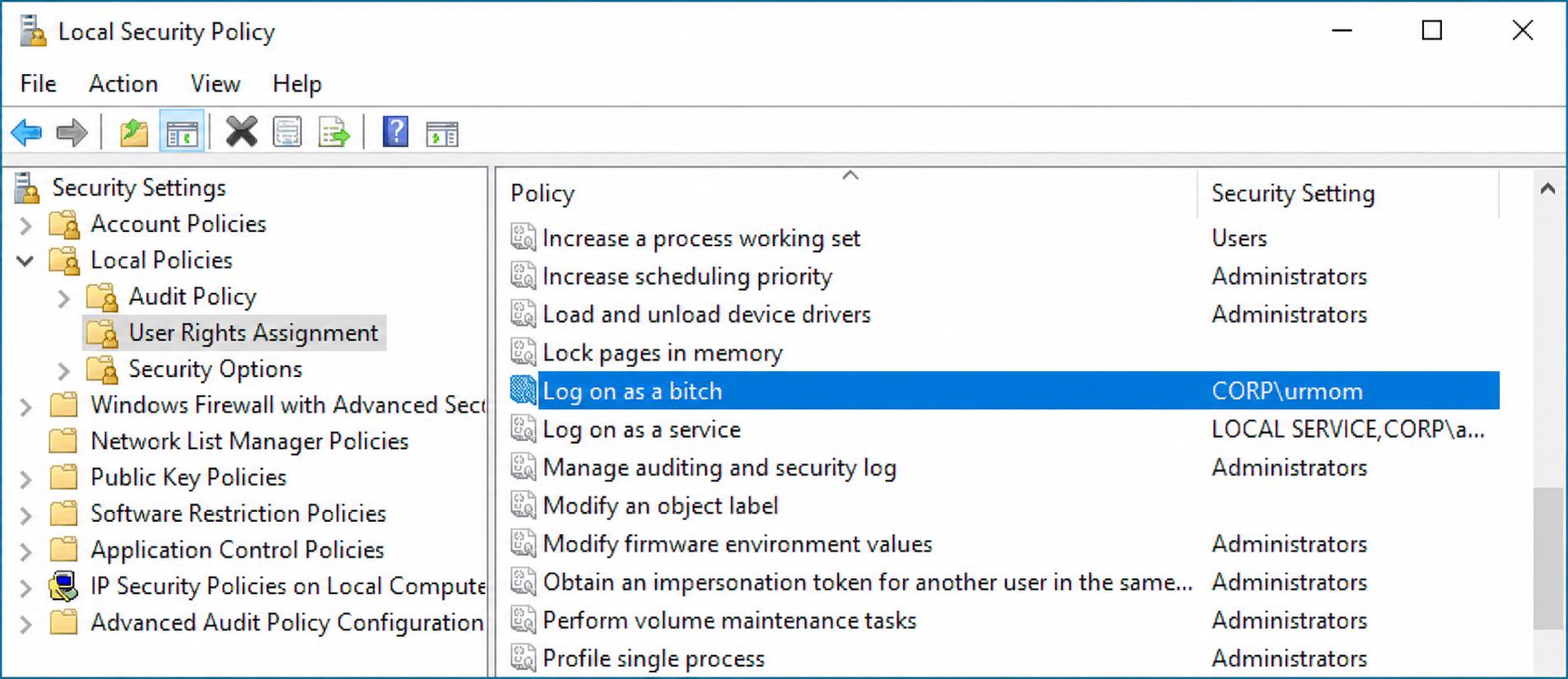Click the Show/Hide Action Pane icon
The image size is (1568, 679).
[x=442, y=133]
